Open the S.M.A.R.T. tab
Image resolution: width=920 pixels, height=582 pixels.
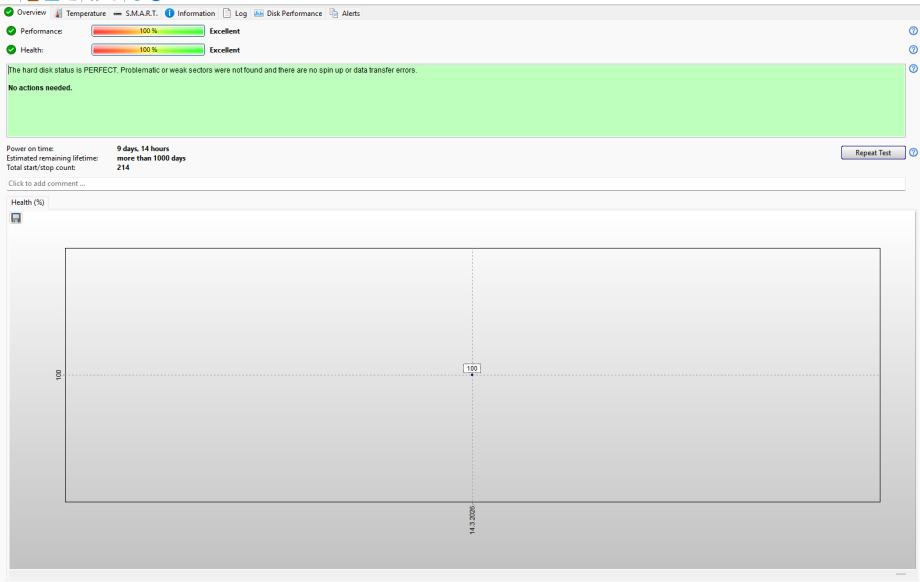(x=136, y=13)
